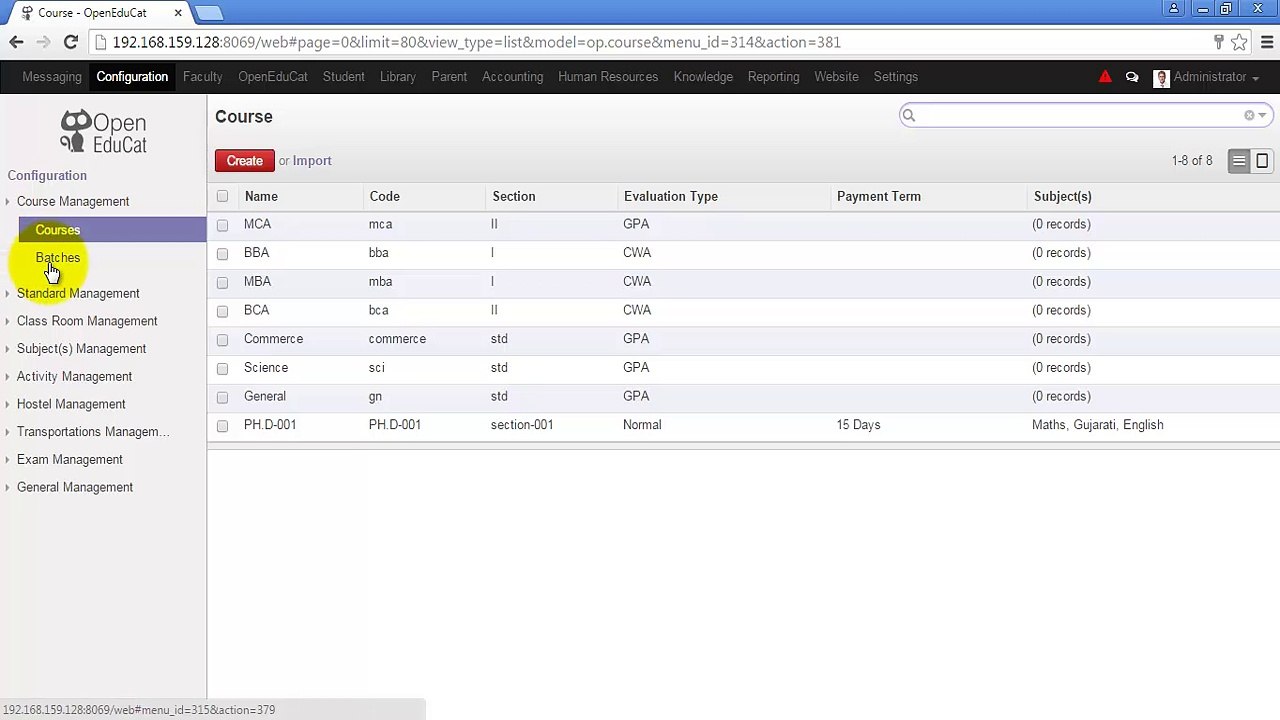Tick the select-all checkbox in the table header
1280x720 pixels.
(x=222, y=197)
